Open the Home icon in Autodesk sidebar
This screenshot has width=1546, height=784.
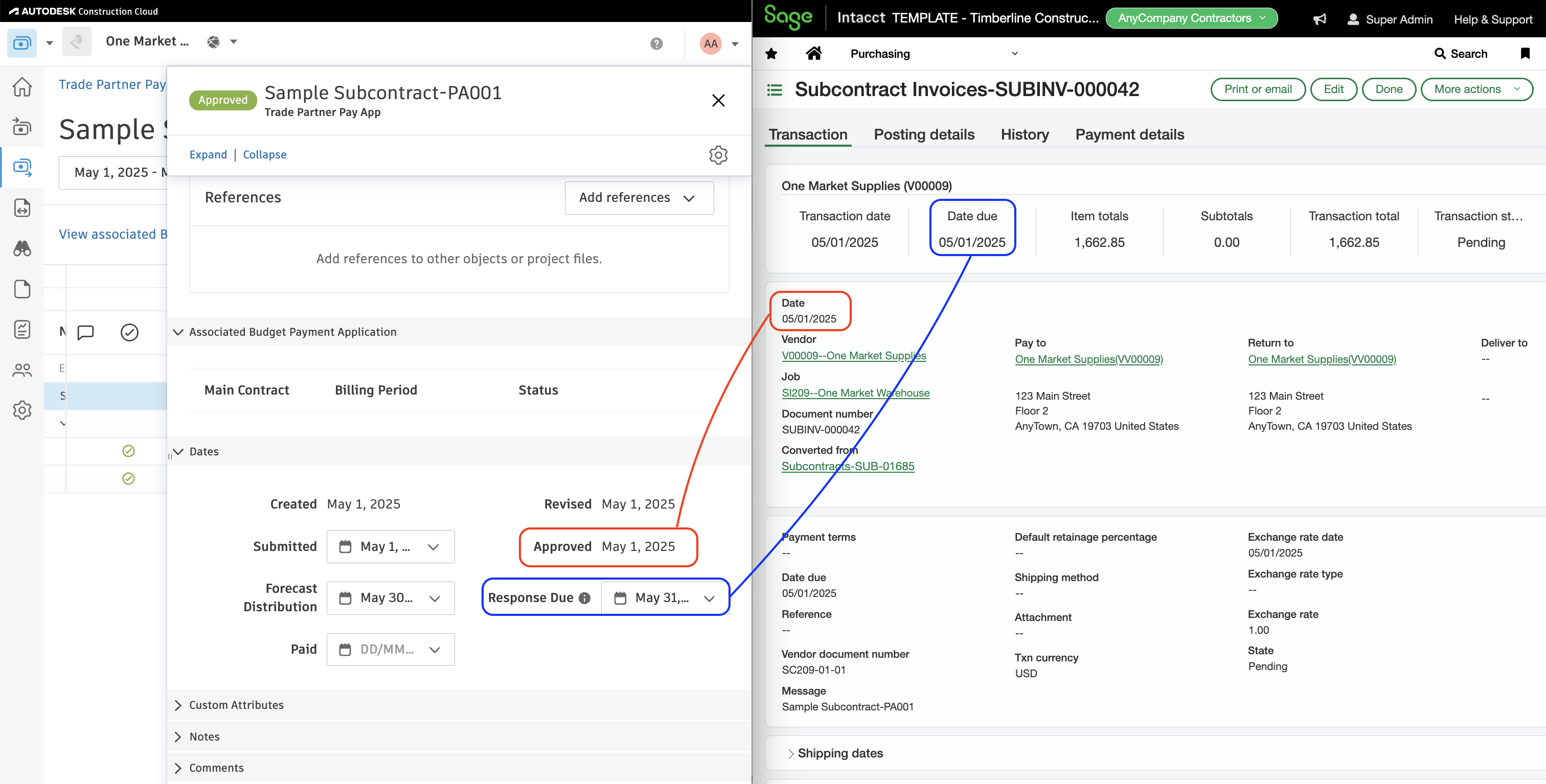[22, 87]
